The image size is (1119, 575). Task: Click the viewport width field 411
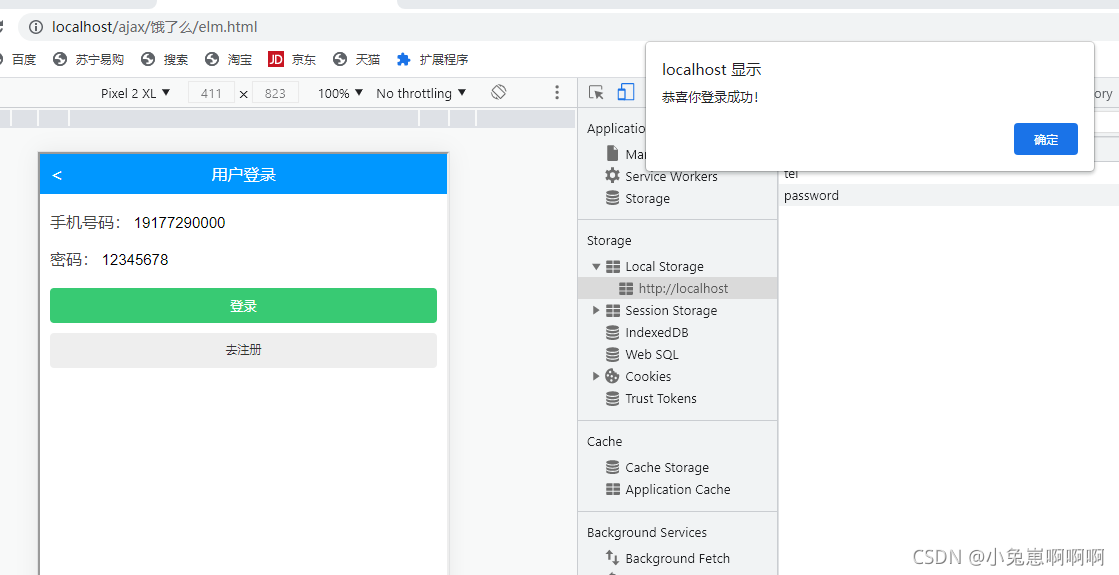coord(211,93)
